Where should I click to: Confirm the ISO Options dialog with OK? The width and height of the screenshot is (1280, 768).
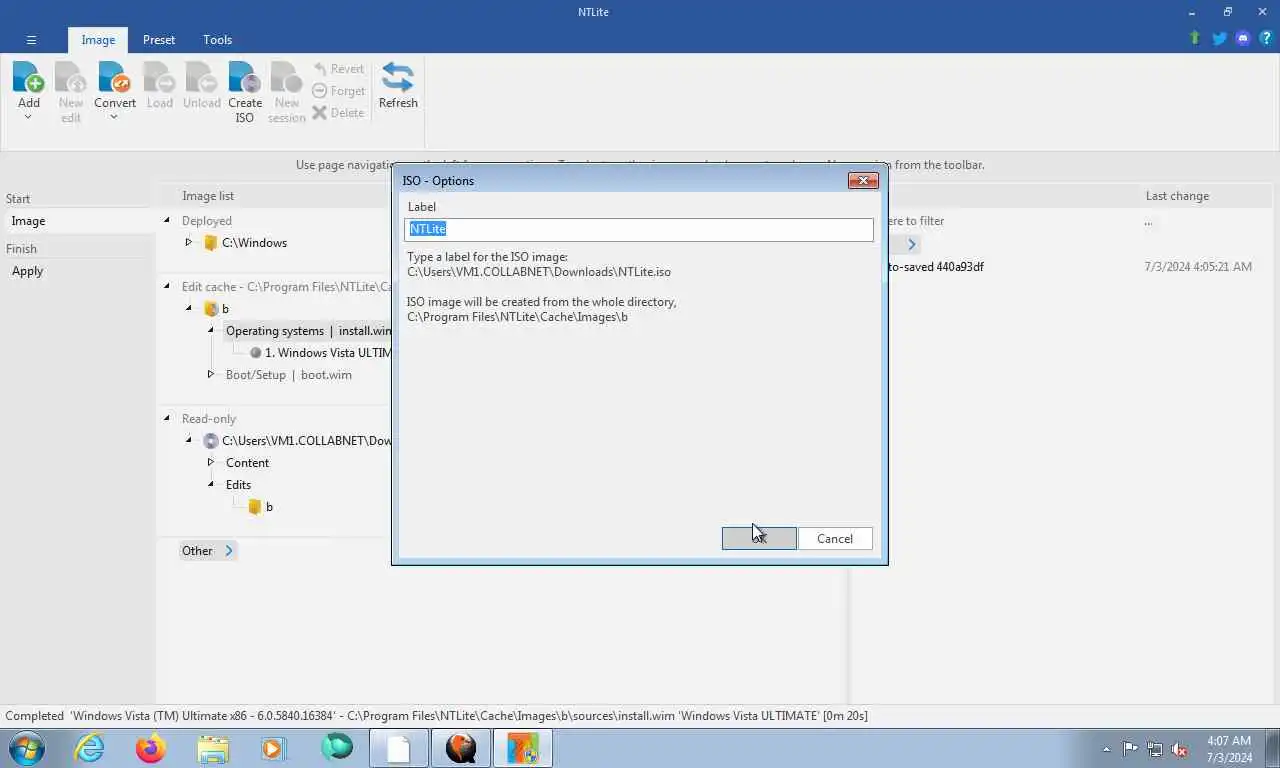(759, 538)
